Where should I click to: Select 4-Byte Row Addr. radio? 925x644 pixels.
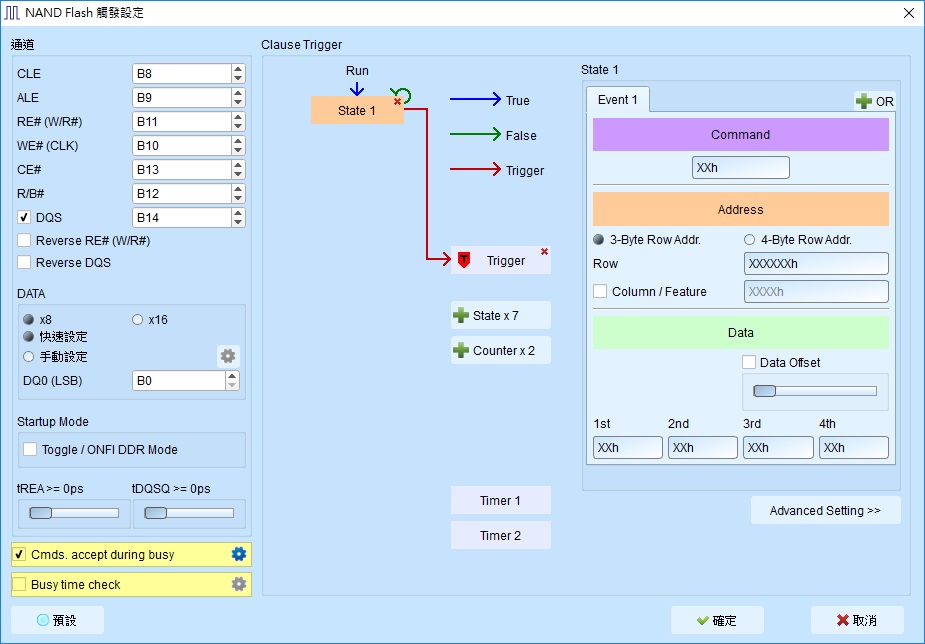click(749, 239)
